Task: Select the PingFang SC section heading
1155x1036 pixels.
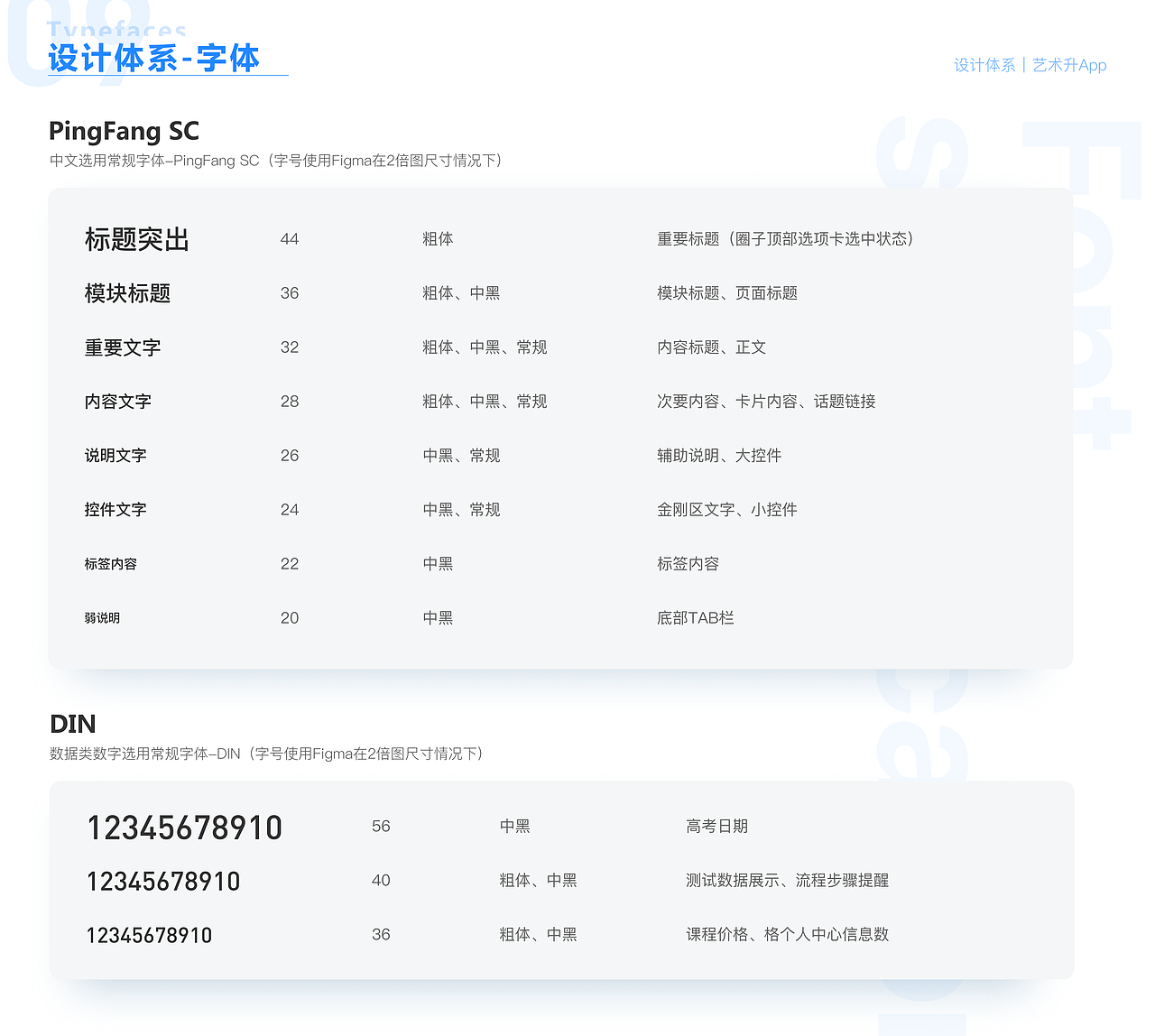Action: pos(124,131)
